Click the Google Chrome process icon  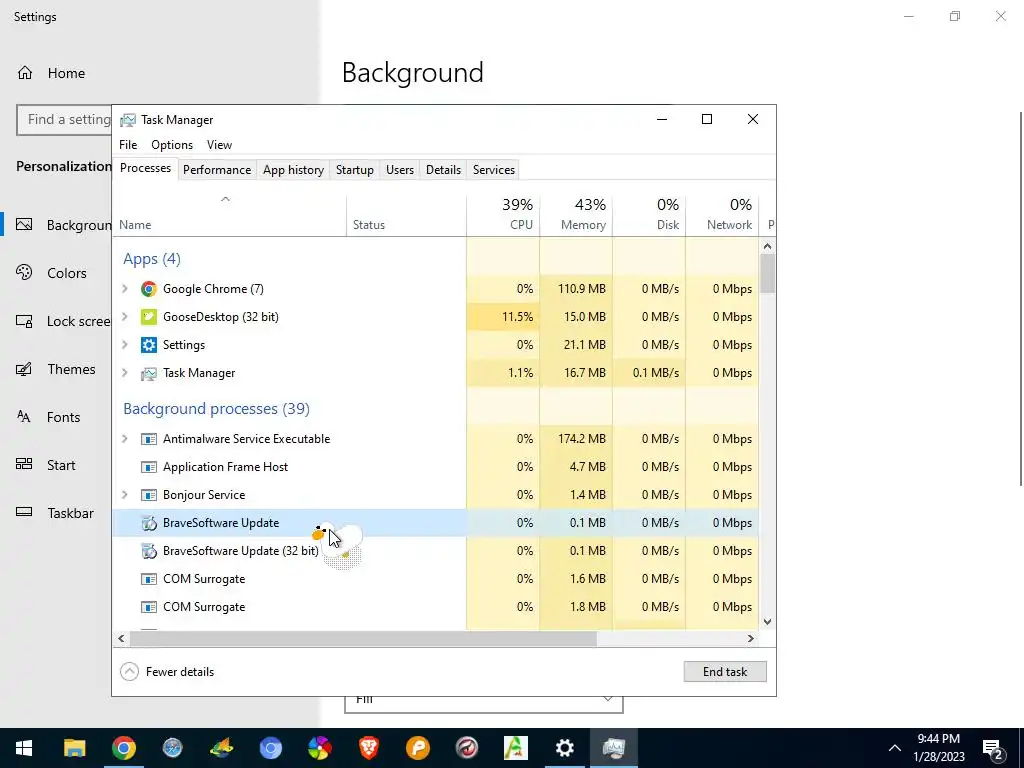click(149, 289)
